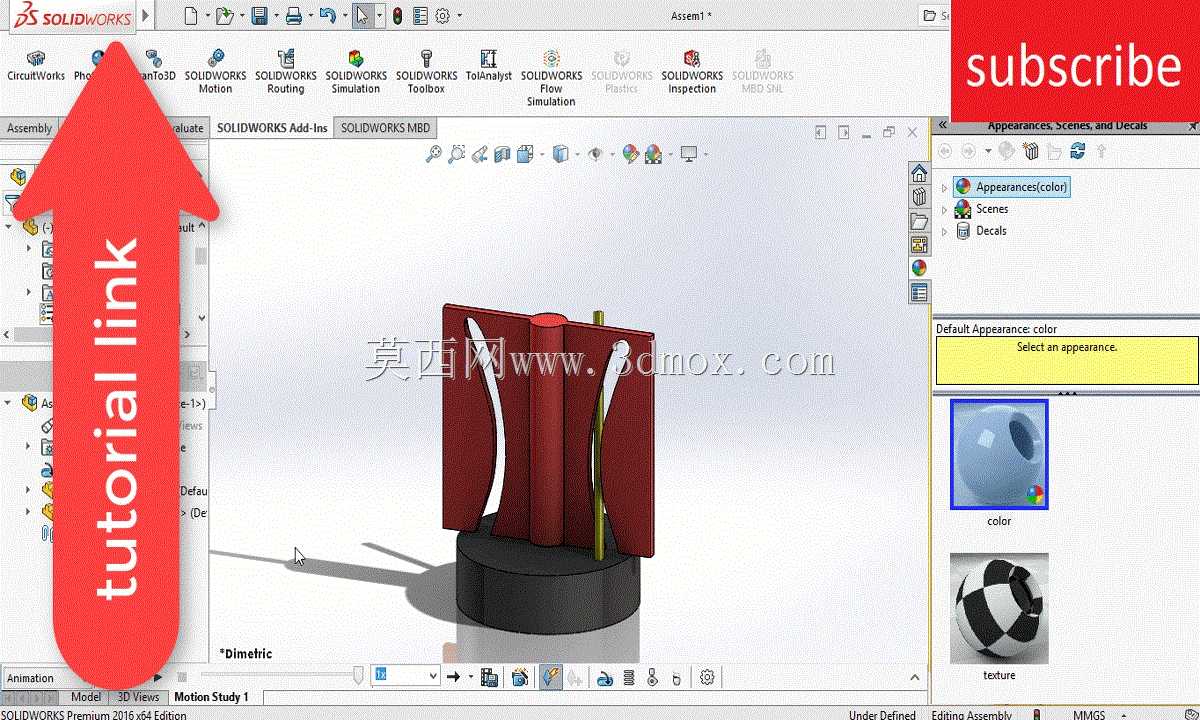Open the playback speed 1x dropdown

(433, 676)
